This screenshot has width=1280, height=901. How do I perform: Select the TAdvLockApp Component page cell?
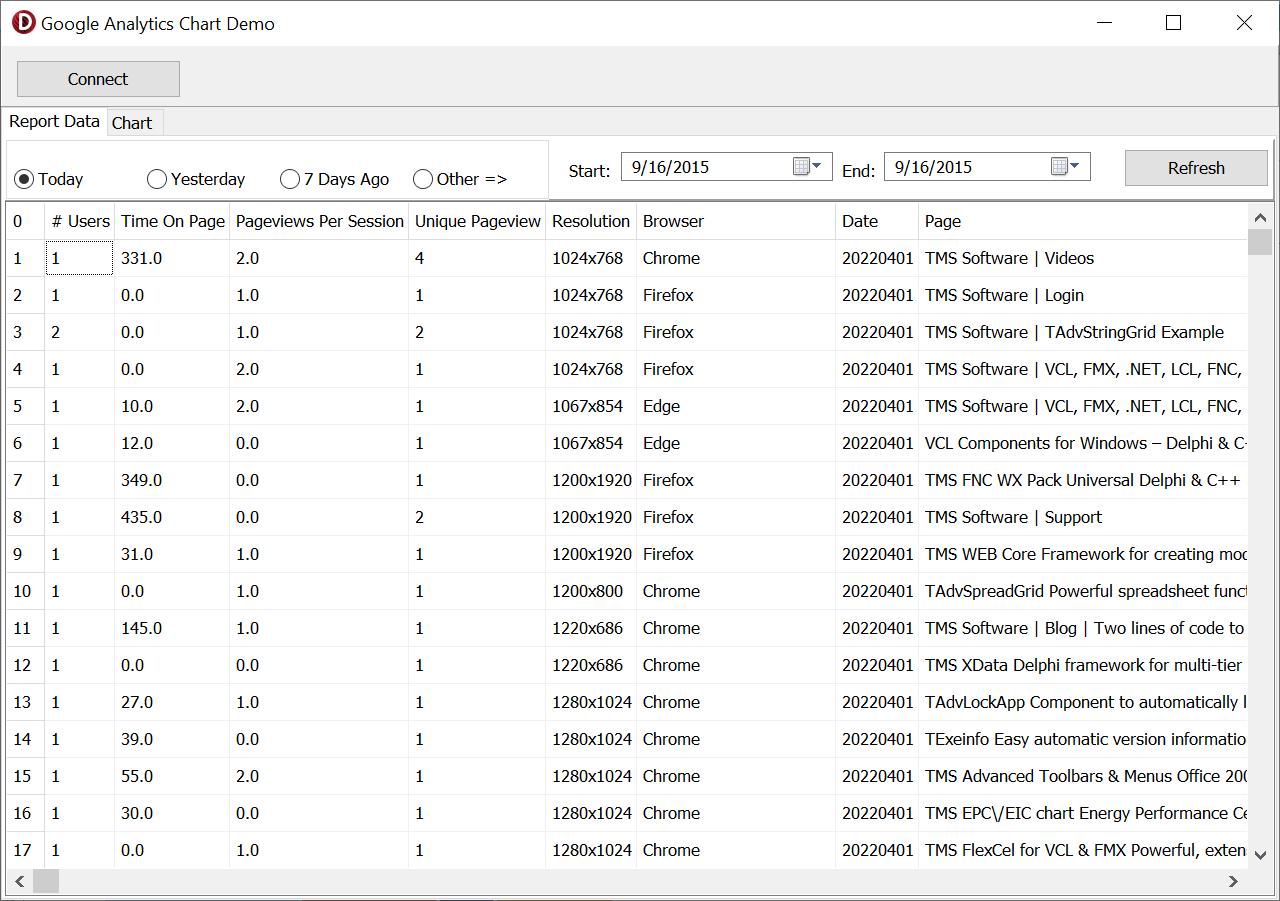click(1083, 702)
